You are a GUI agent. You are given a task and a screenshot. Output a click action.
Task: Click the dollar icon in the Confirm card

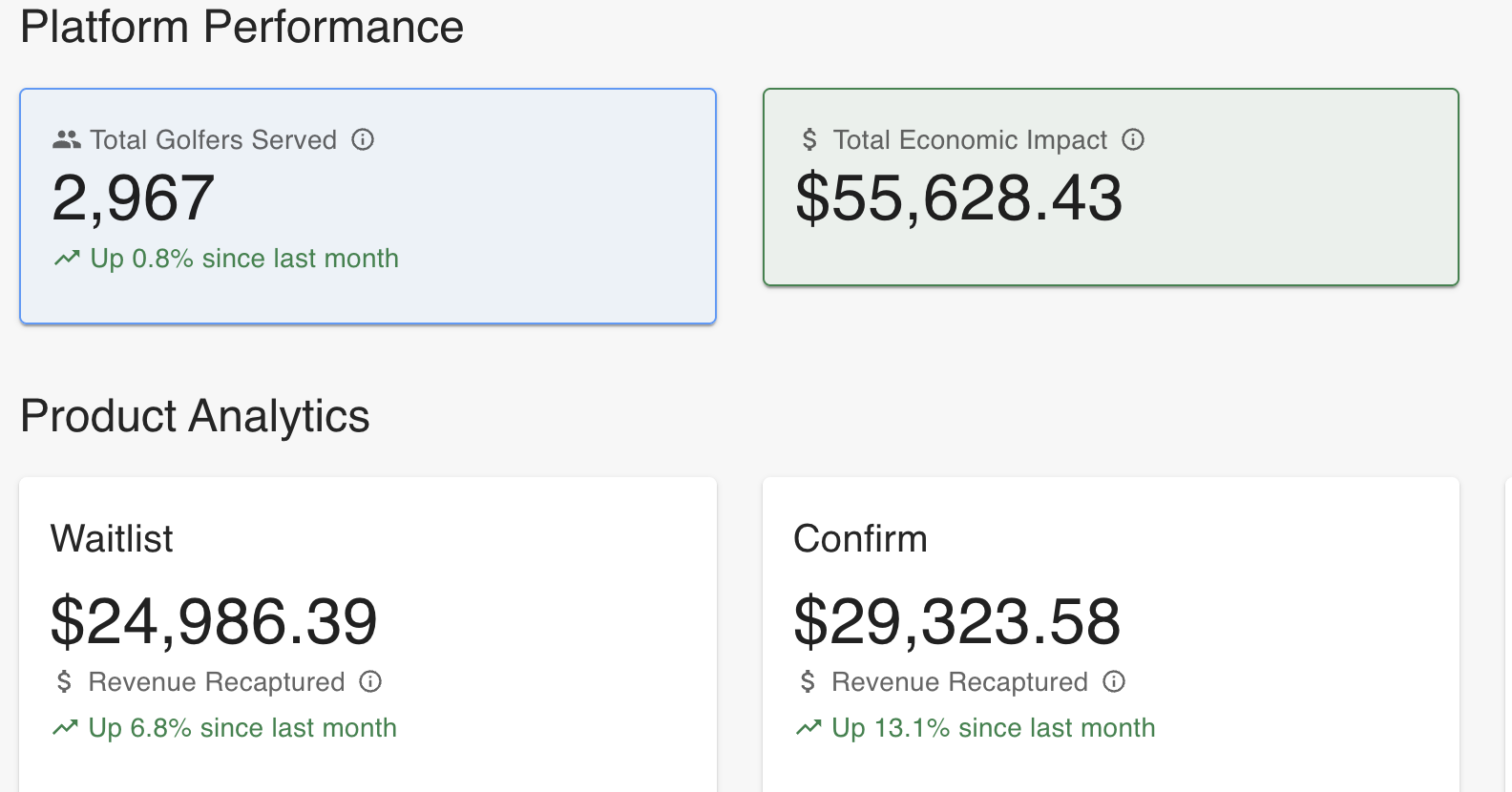click(x=808, y=682)
